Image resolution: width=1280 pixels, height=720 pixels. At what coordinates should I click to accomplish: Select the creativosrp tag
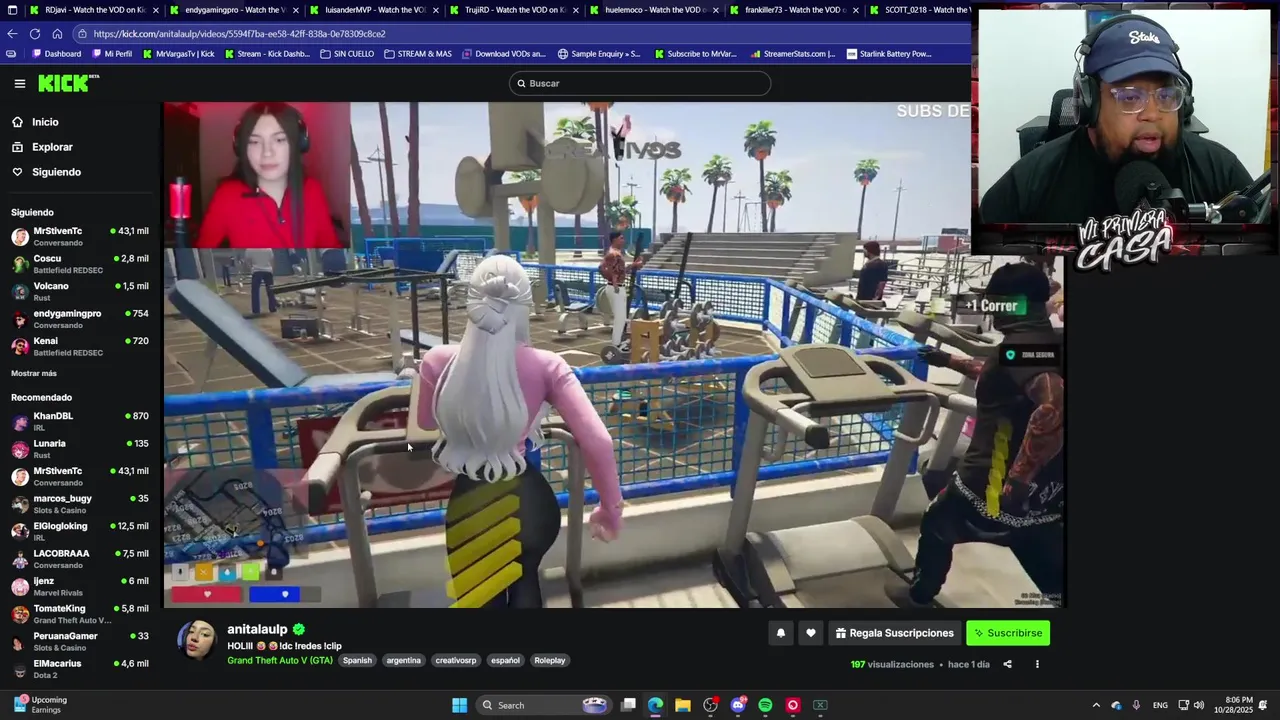pyautogui.click(x=456, y=661)
